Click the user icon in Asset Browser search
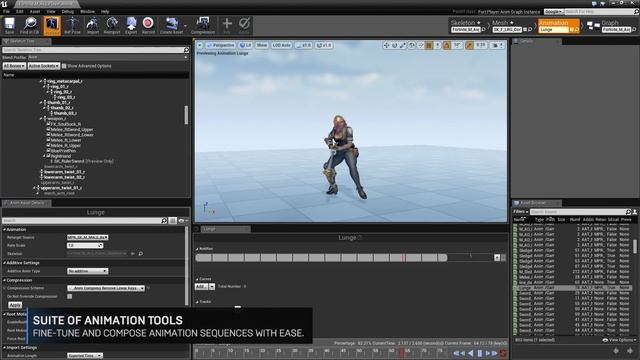Viewport: 640px width, 360px height. click(x=635, y=212)
